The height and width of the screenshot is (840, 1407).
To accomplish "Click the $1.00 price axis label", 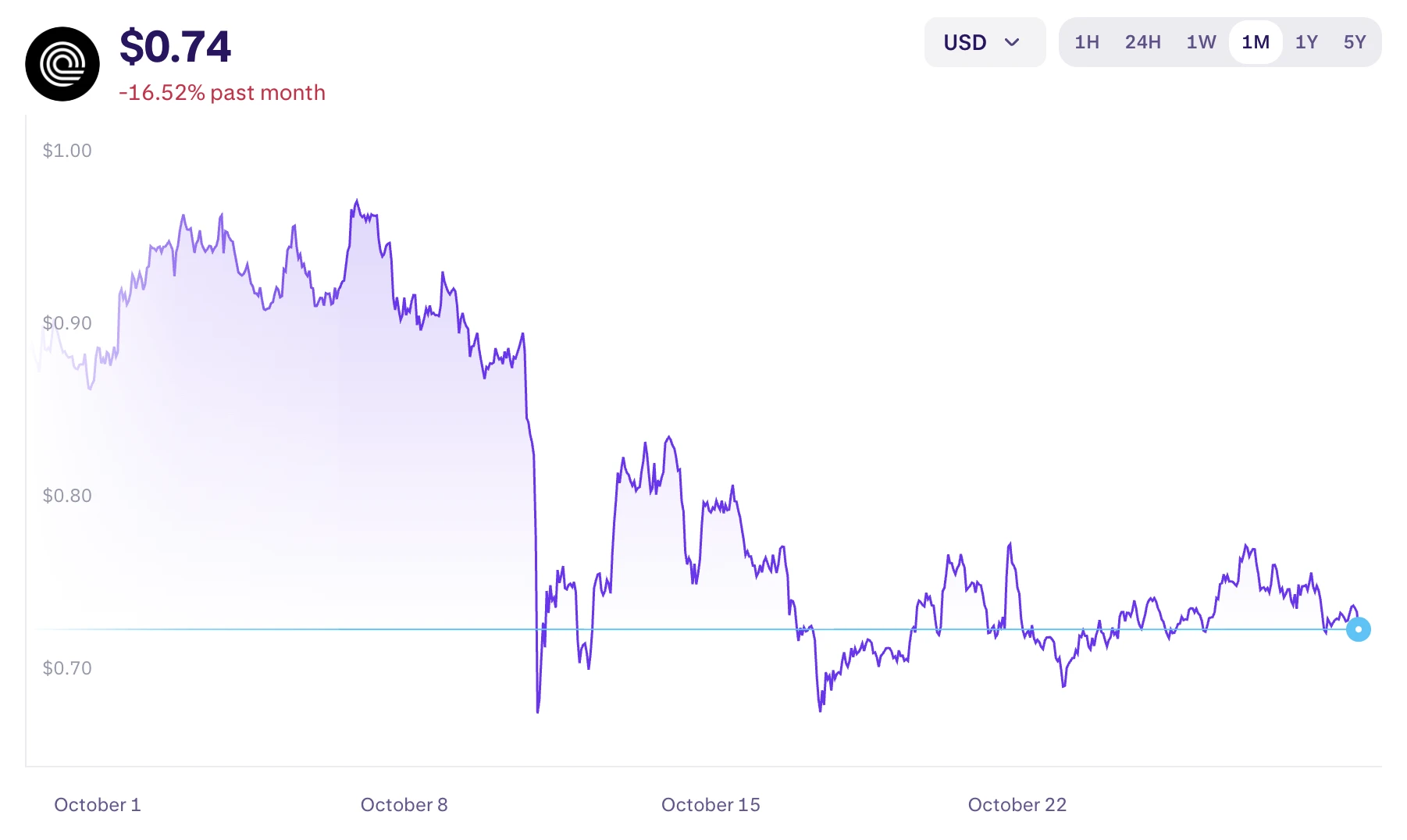I will pyautogui.click(x=67, y=151).
